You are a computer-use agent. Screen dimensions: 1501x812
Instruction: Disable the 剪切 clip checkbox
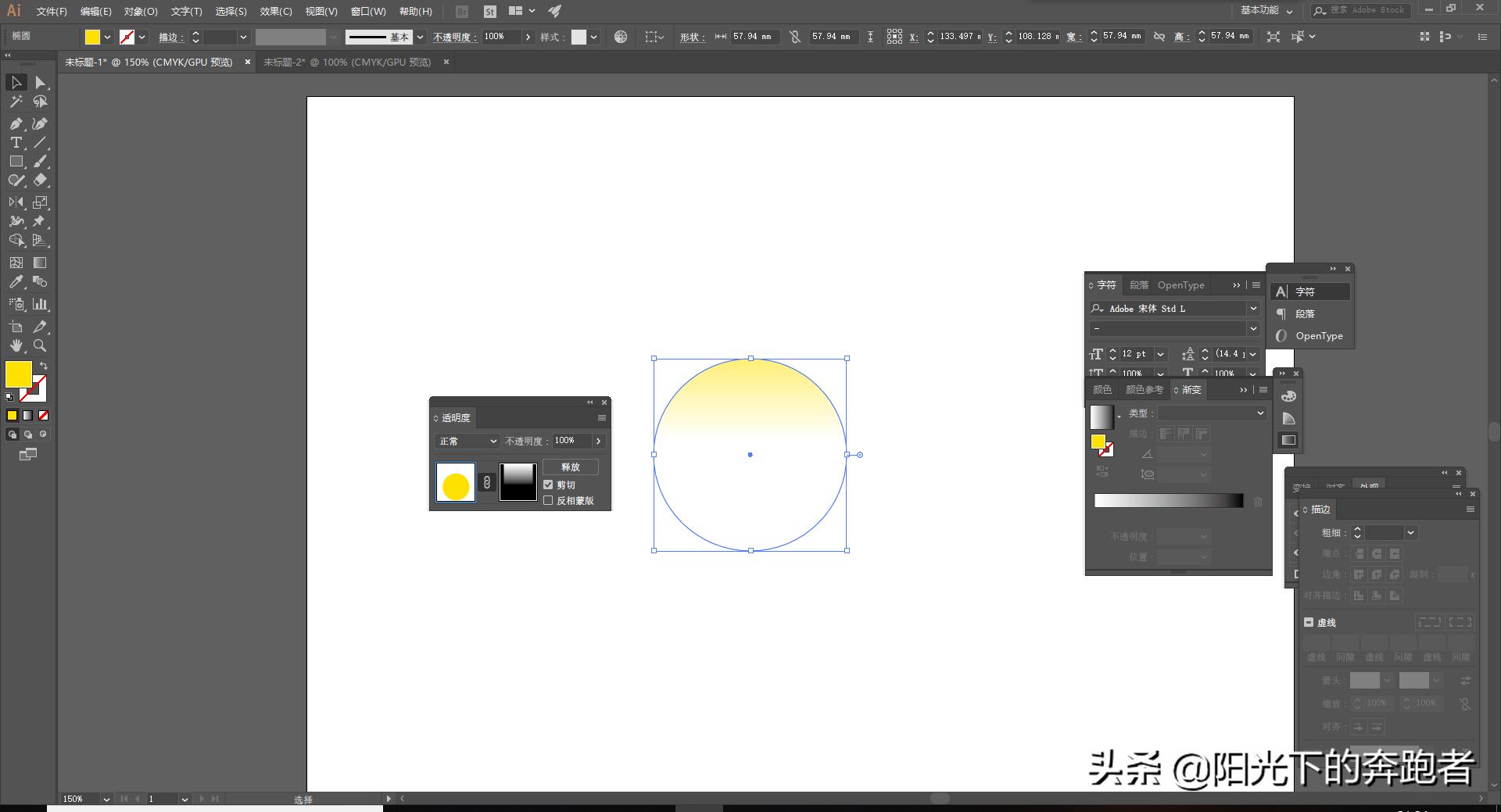click(548, 485)
